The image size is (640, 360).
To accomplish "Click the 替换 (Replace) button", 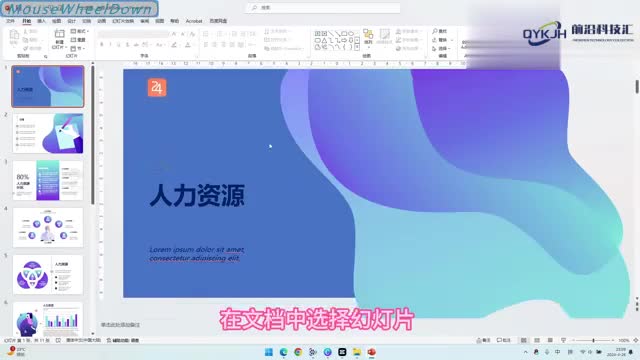I will point(442,40).
